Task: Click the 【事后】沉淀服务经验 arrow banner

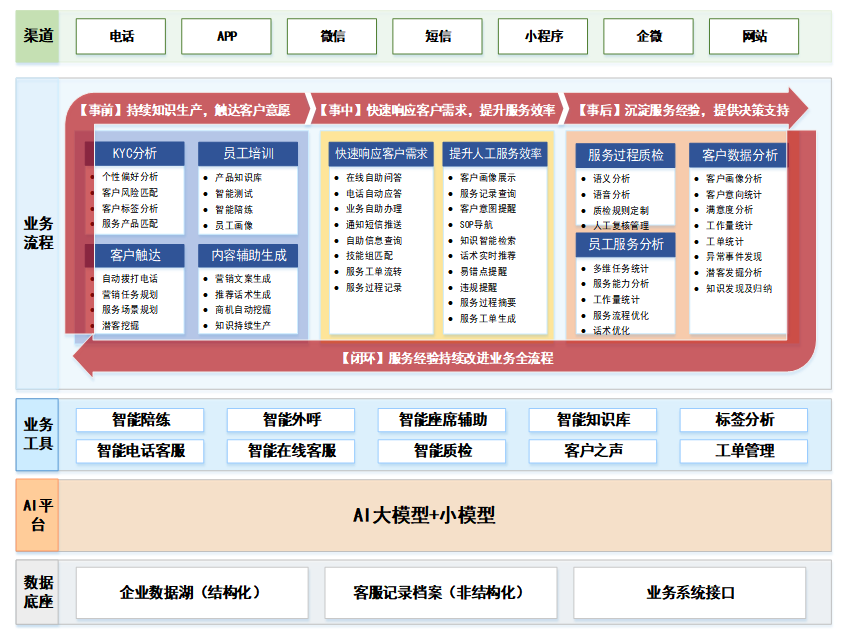Action: click(x=684, y=110)
